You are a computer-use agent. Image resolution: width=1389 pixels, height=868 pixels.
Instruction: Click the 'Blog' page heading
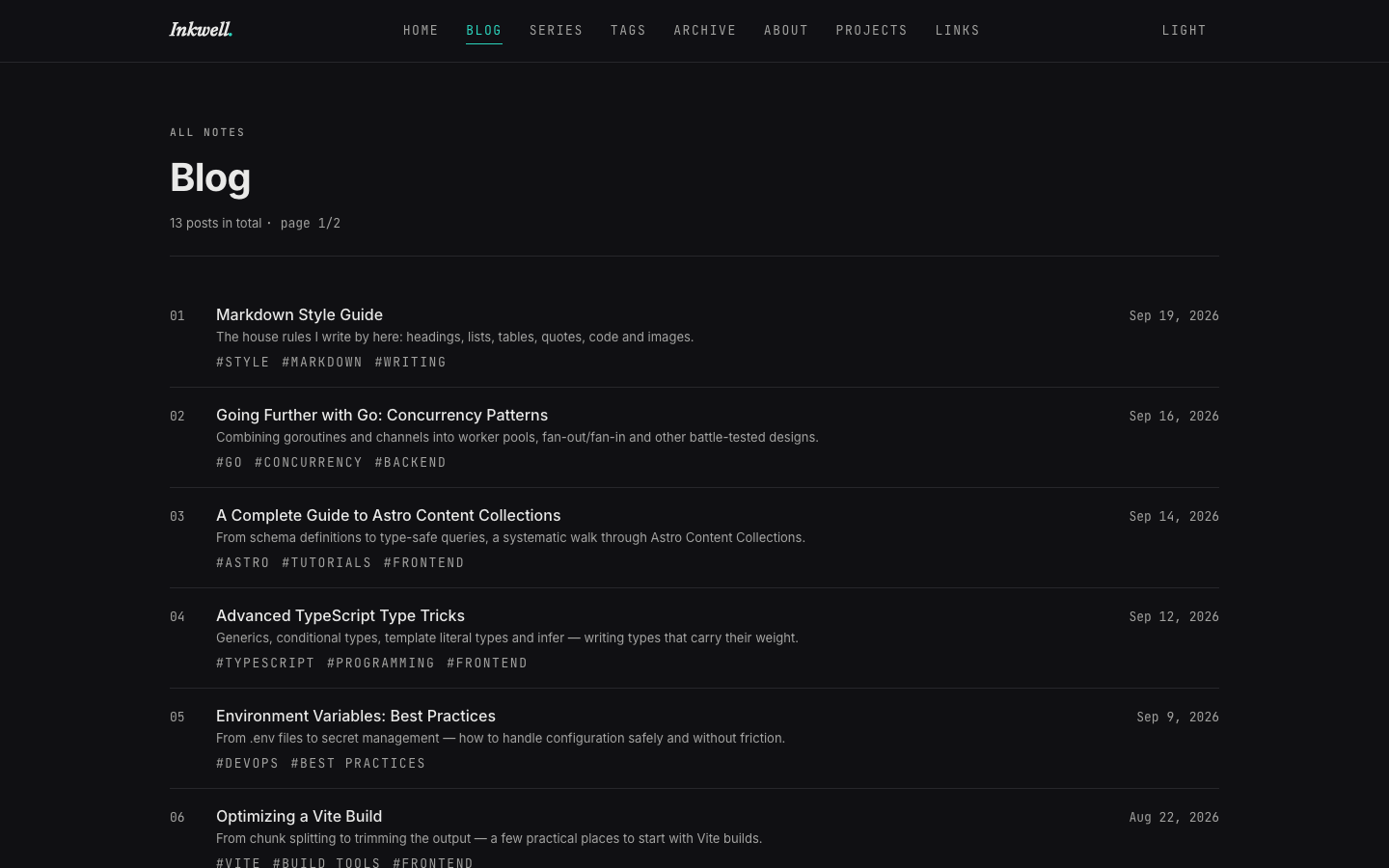tap(210, 177)
